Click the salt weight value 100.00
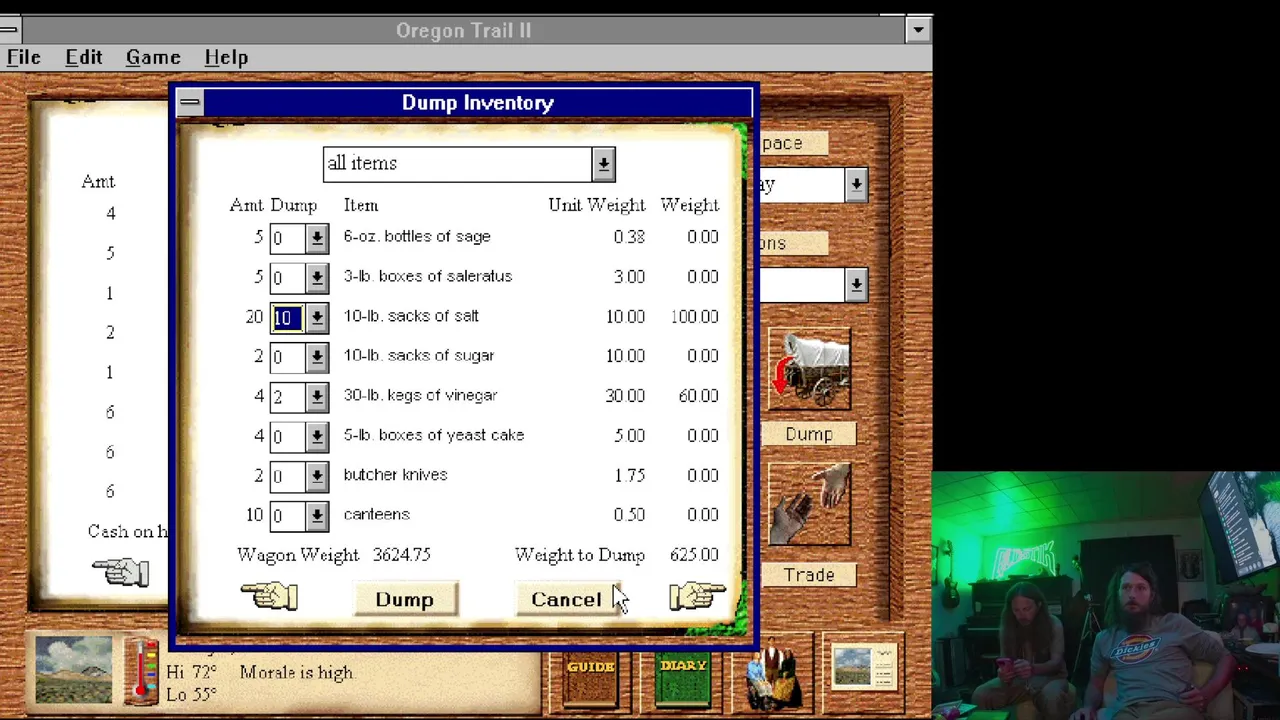Image resolution: width=1280 pixels, height=720 pixels. [x=694, y=316]
